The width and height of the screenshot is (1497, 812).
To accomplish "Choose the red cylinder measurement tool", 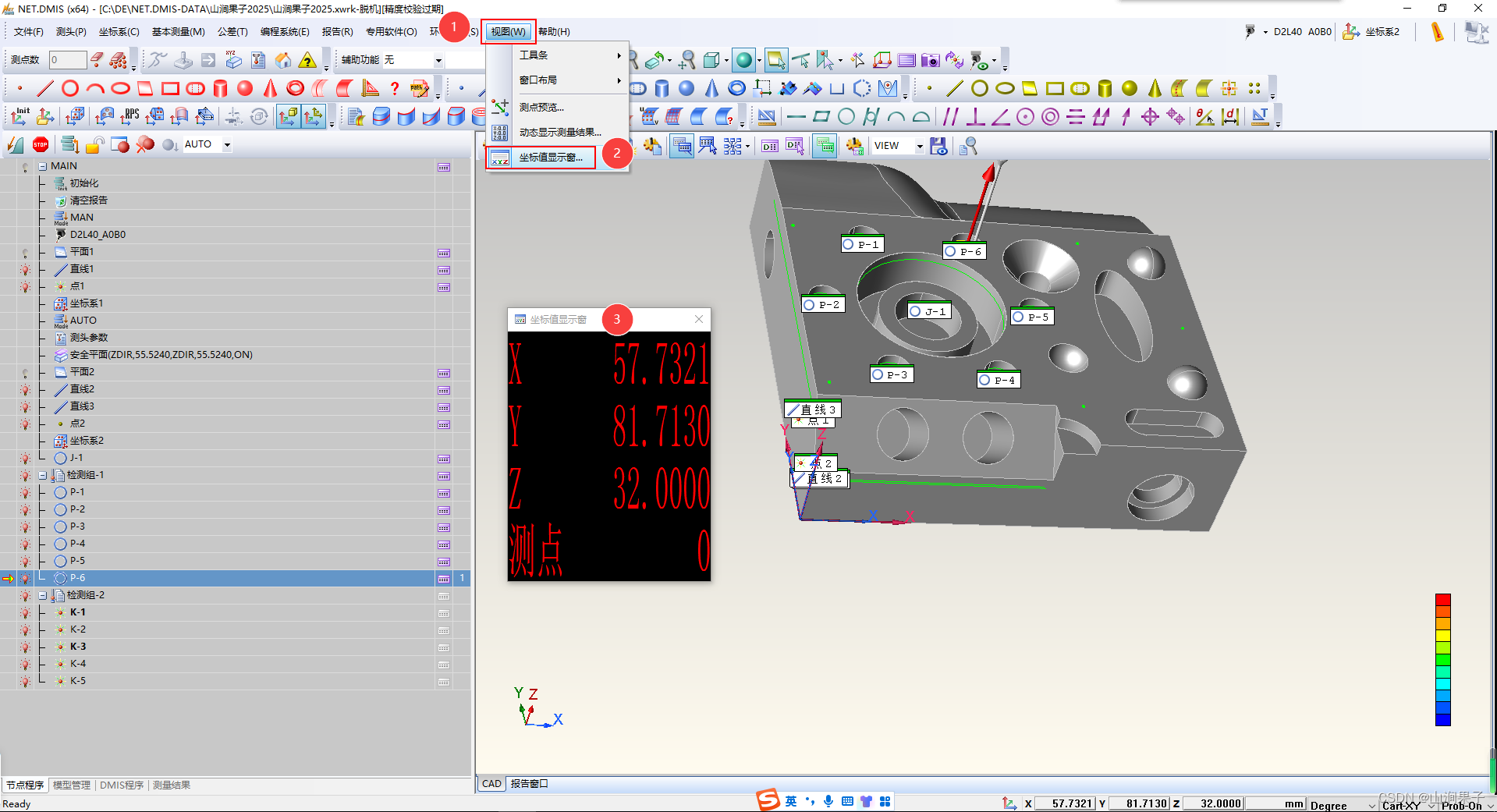I will tap(220, 88).
